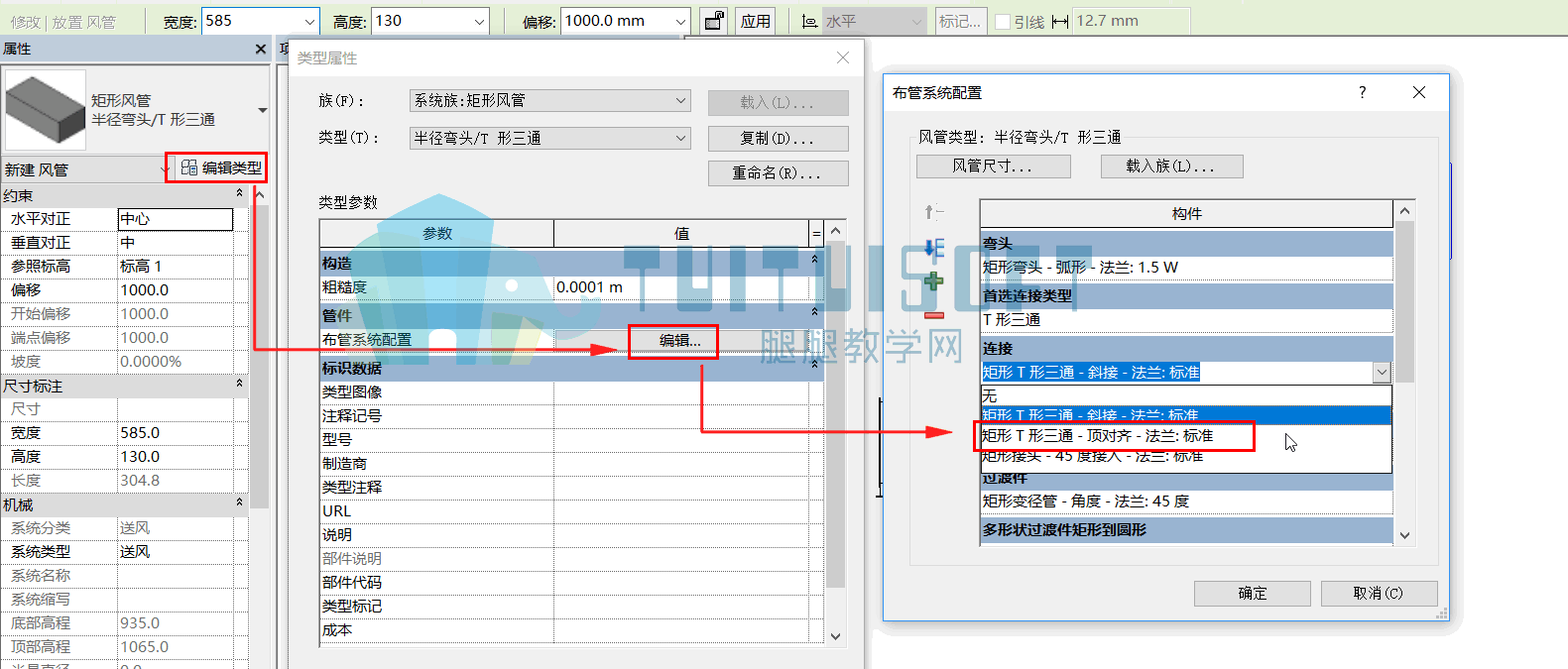Open the offset 1000.0 mm dropdown
1568x669 pixels.
point(680,21)
